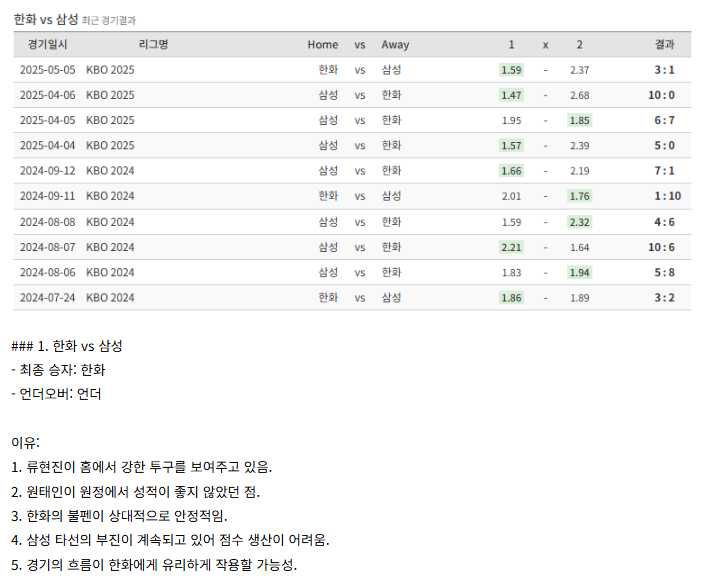Click reason 4 about 삼성 타선 slump

click(x=170, y=540)
